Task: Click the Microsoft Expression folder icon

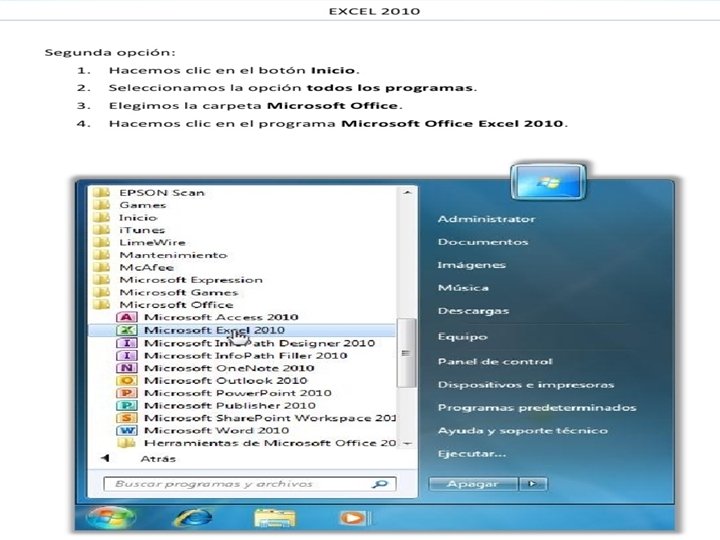Action: pos(101,280)
